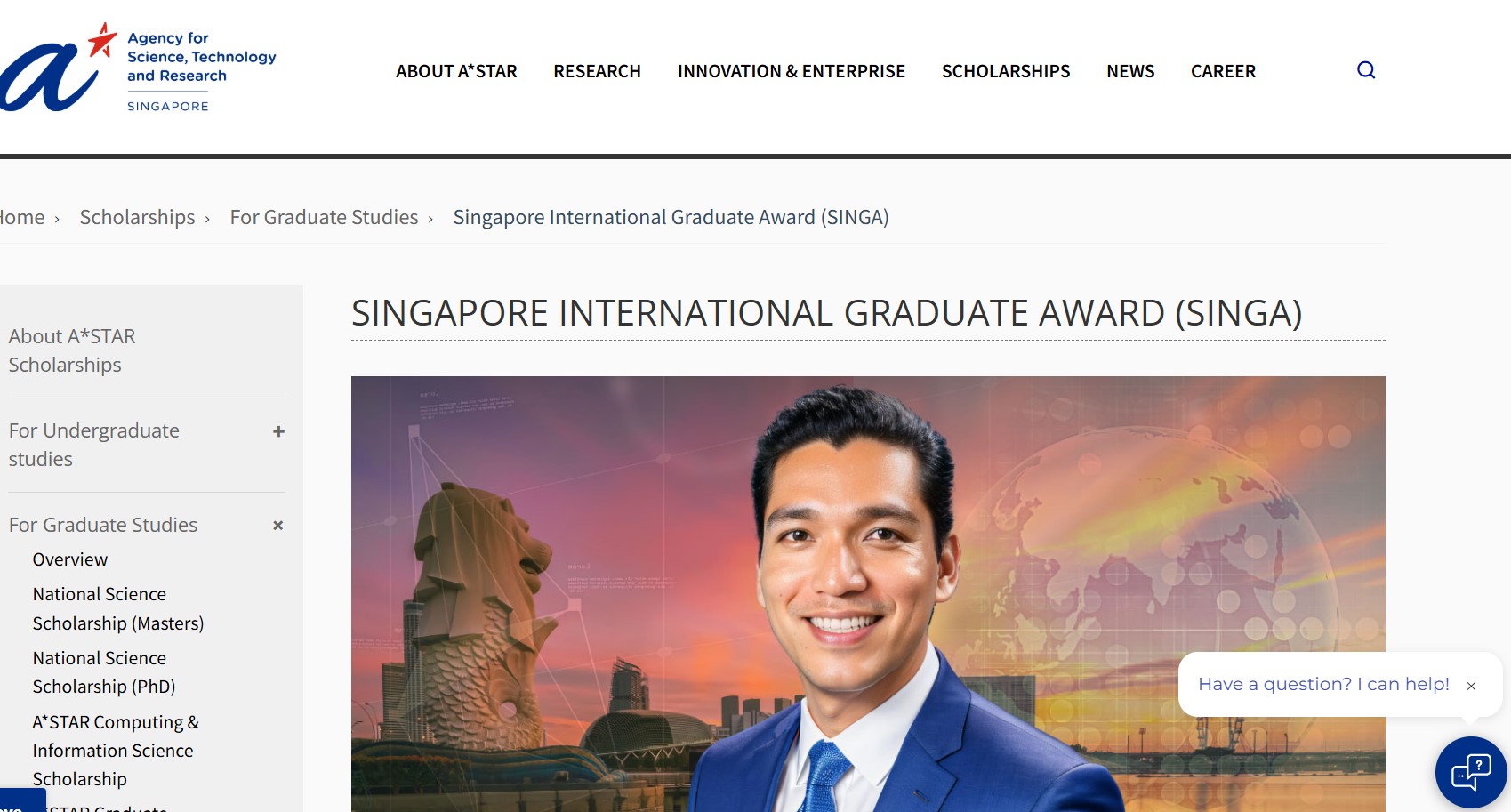The image size is (1511, 812).
Task: Click 'Have a question? I can help!' text
Action: (1323, 684)
